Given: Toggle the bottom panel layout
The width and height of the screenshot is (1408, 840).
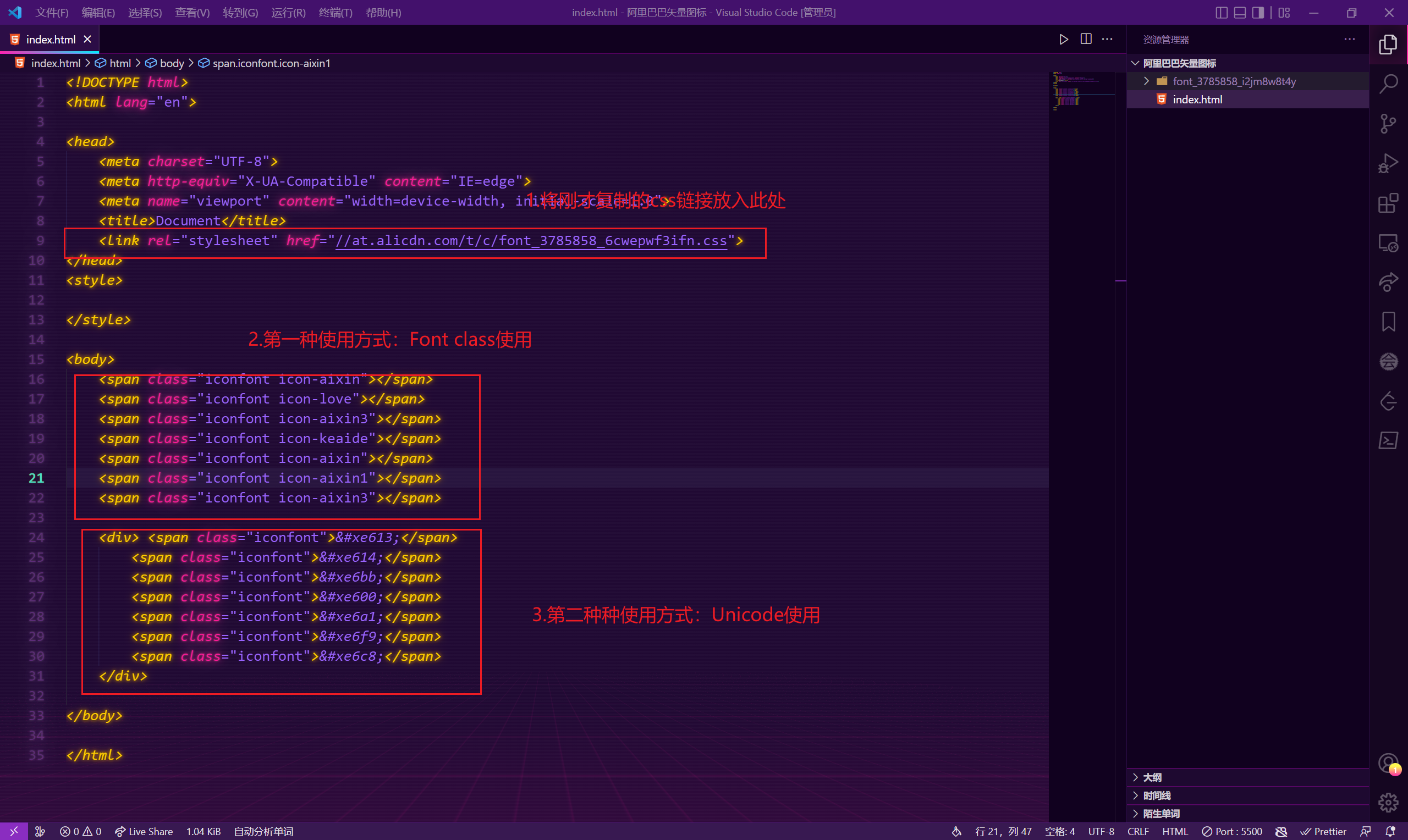Looking at the screenshot, I should [x=1239, y=13].
